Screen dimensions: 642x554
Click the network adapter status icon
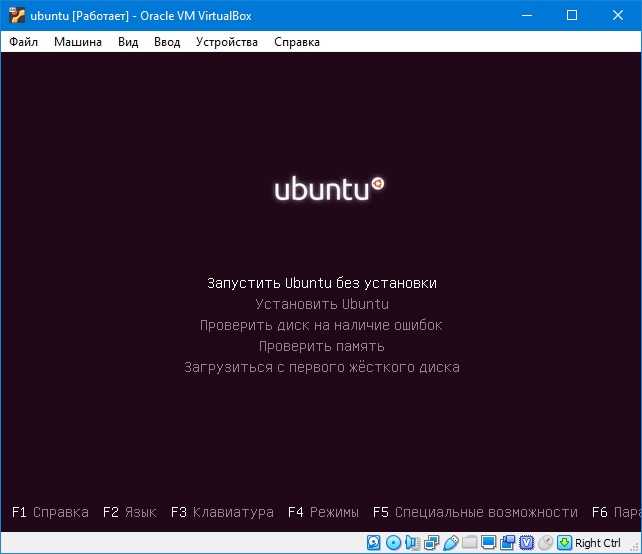click(x=432, y=543)
